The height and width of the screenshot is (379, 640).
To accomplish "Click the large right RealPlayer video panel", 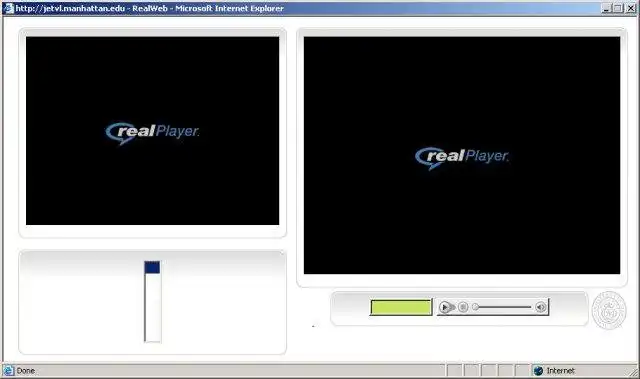I will pyautogui.click(x=462, y=155).
